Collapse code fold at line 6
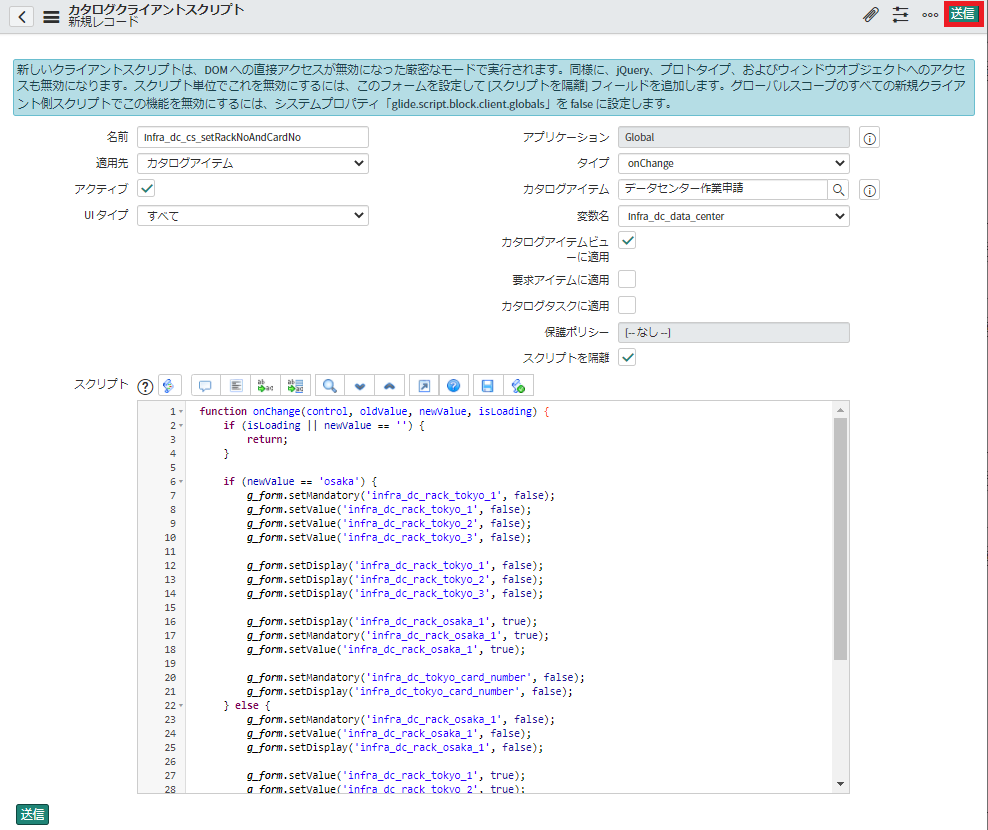Image resolution: width=988 pixels, height=830 pixels. click(181, 481)
